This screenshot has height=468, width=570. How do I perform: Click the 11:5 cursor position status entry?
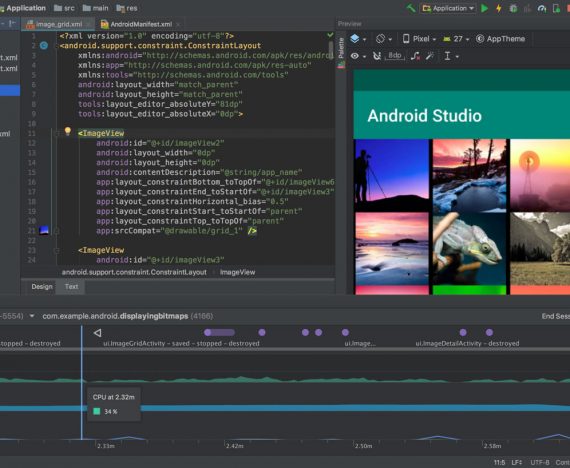499,463
